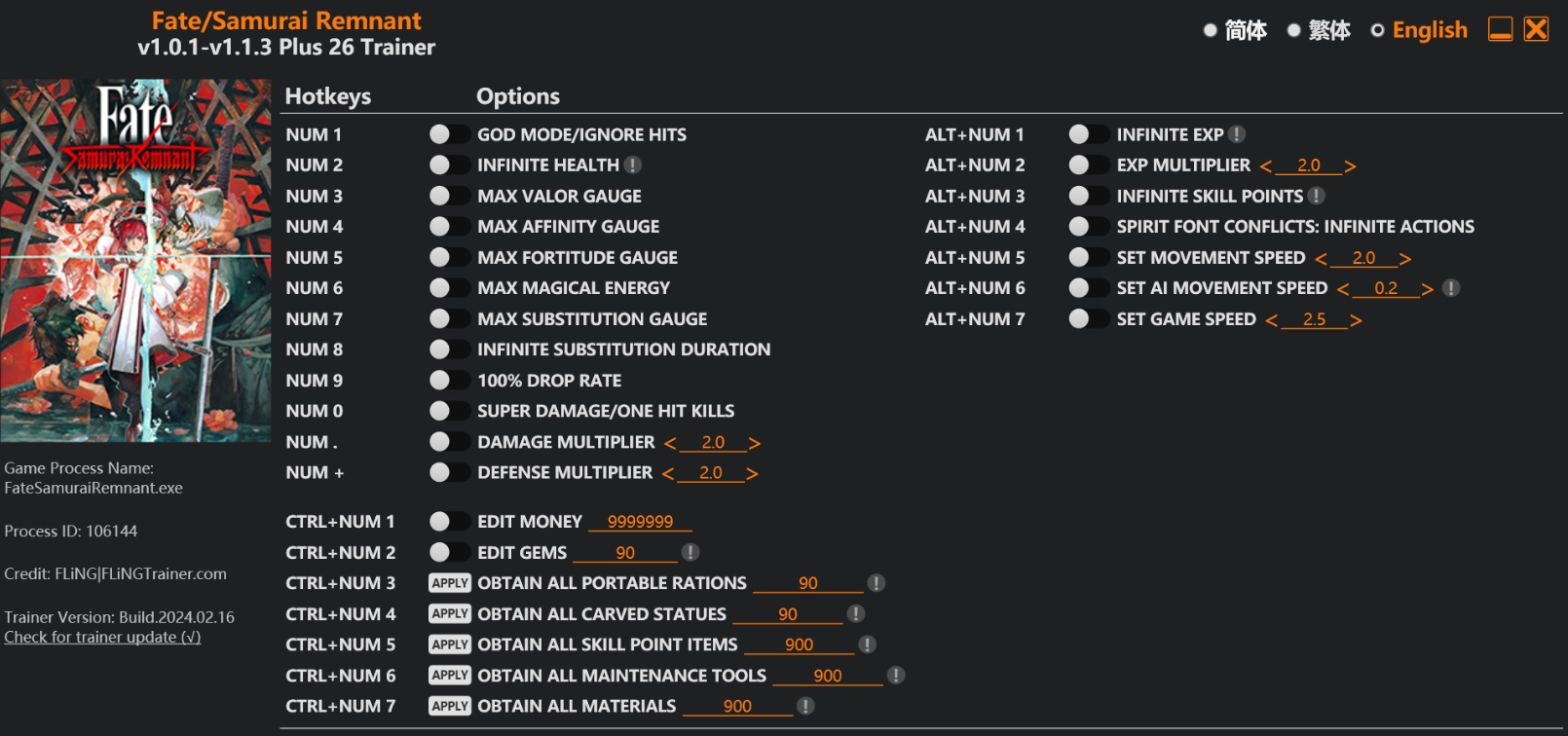Click info icon next to Infinite Health
The width and height of the screenshot is (1568, 736).
point(632,166)
